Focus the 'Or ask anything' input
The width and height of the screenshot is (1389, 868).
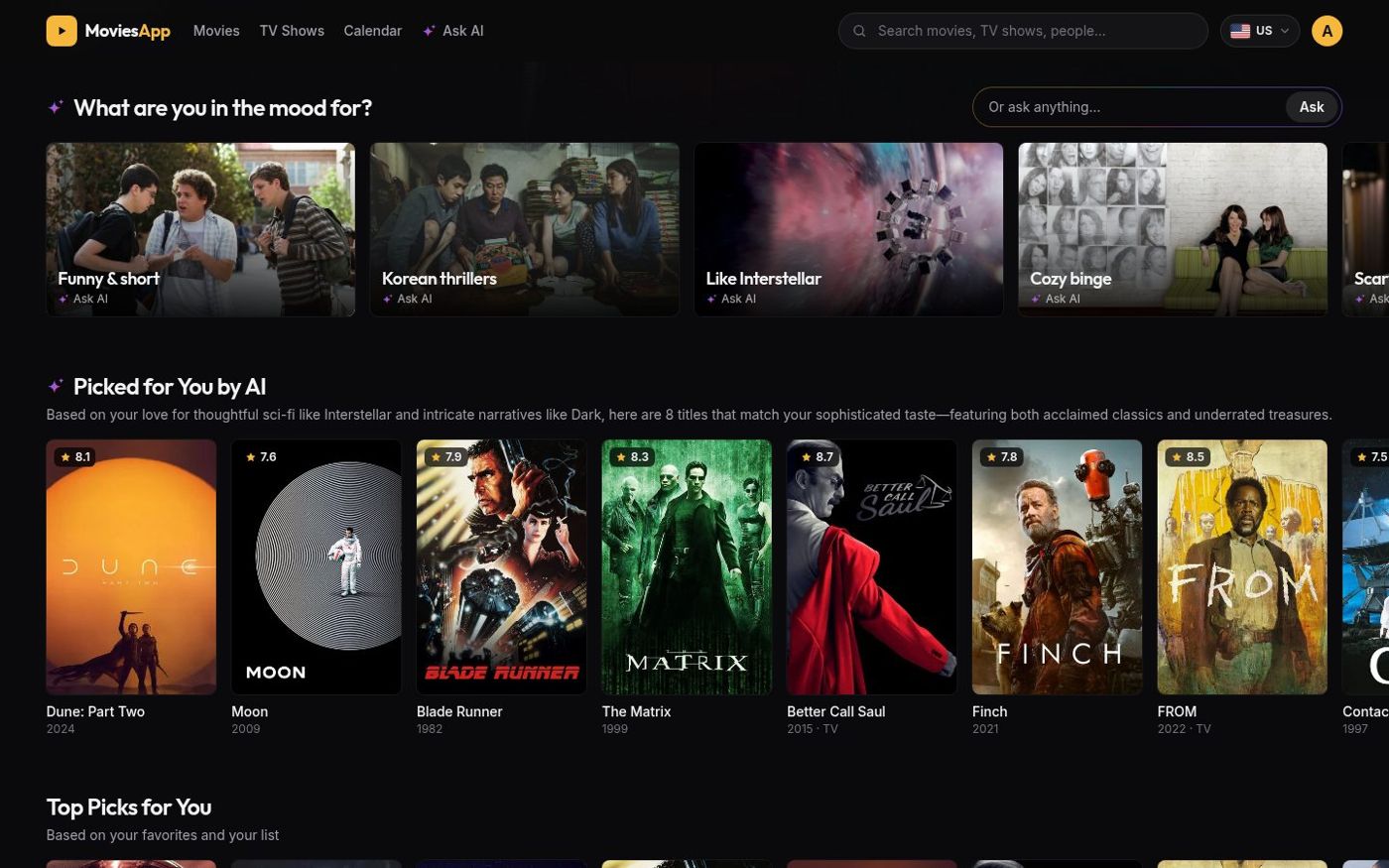(x=1131, y=107)
